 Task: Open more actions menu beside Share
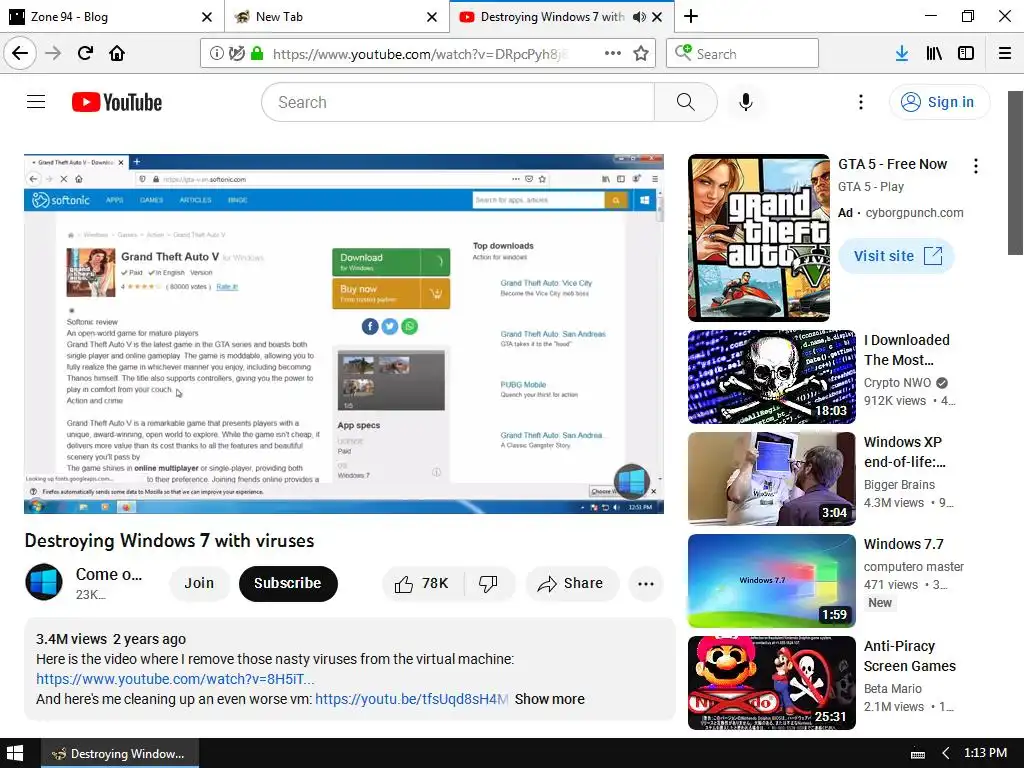pos(646,584)
